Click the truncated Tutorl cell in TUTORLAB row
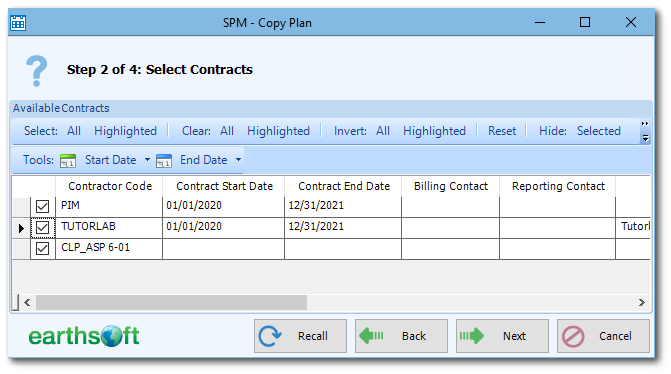 [633, 228]
